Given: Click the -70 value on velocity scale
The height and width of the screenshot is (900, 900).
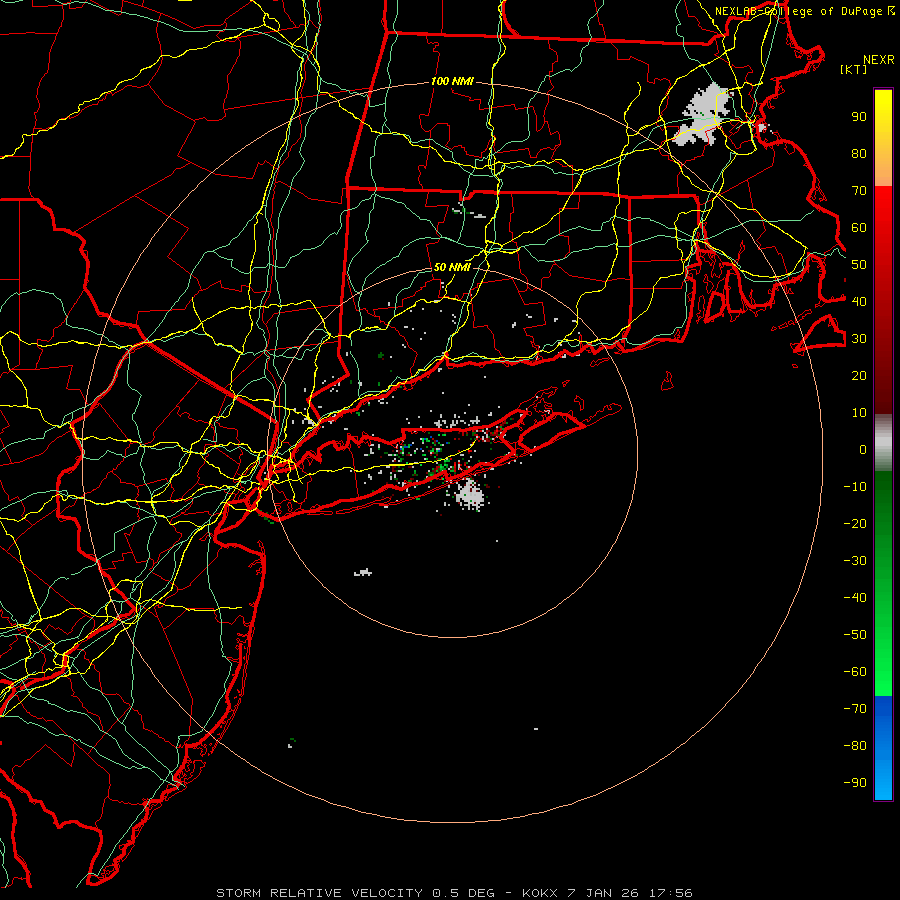Looking at the screenshot, I should pos(855,709).
